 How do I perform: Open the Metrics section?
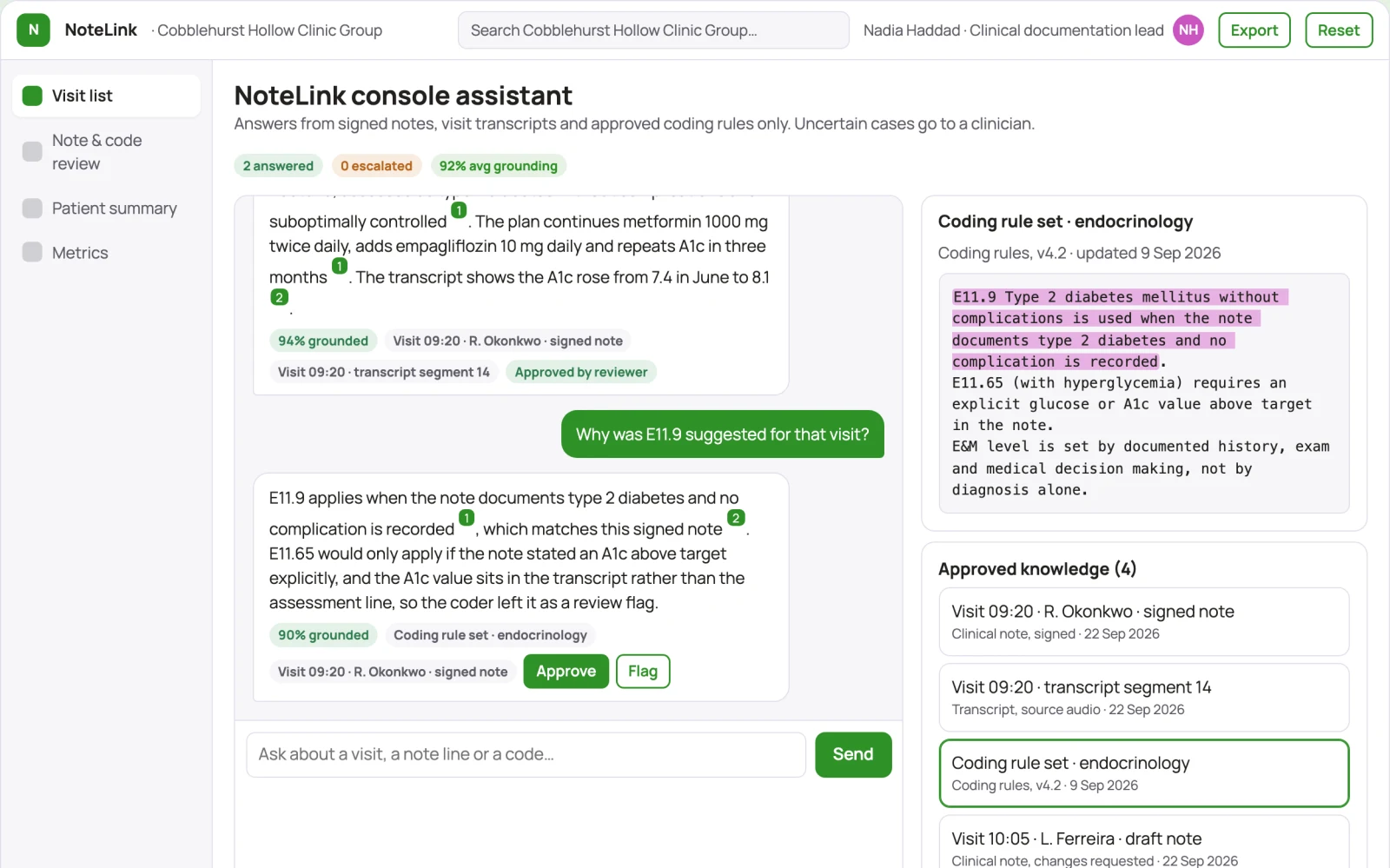(x=106, y=253)
